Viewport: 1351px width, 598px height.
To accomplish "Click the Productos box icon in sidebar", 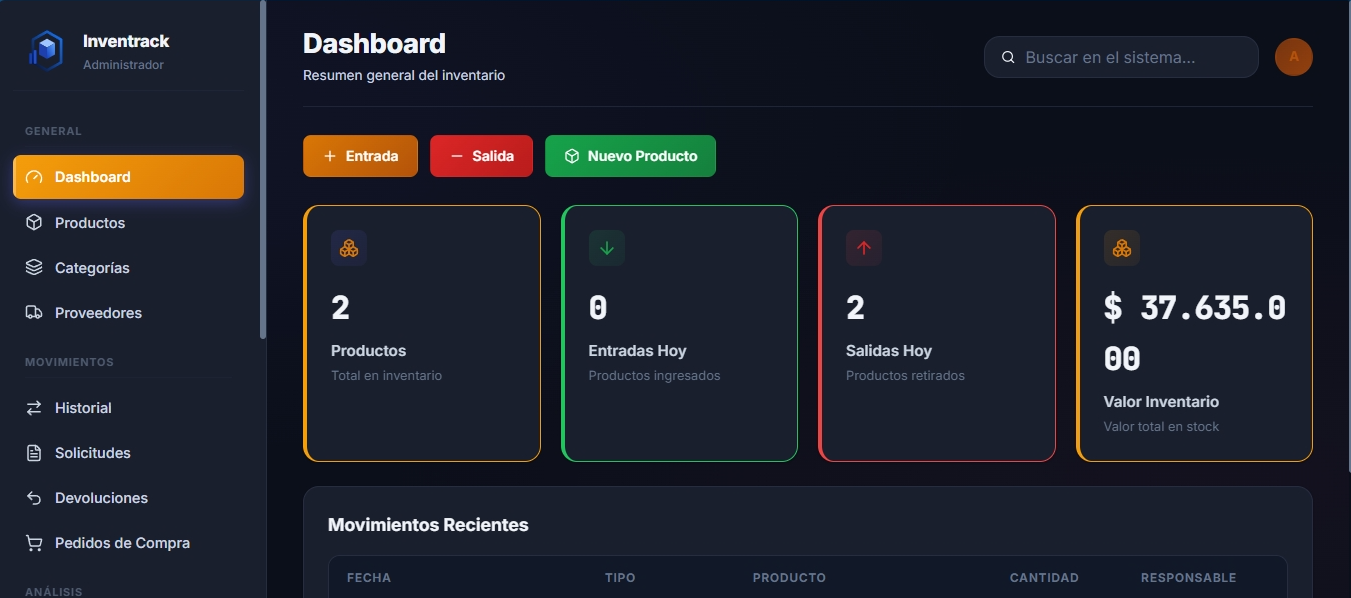I will point(34,222).
